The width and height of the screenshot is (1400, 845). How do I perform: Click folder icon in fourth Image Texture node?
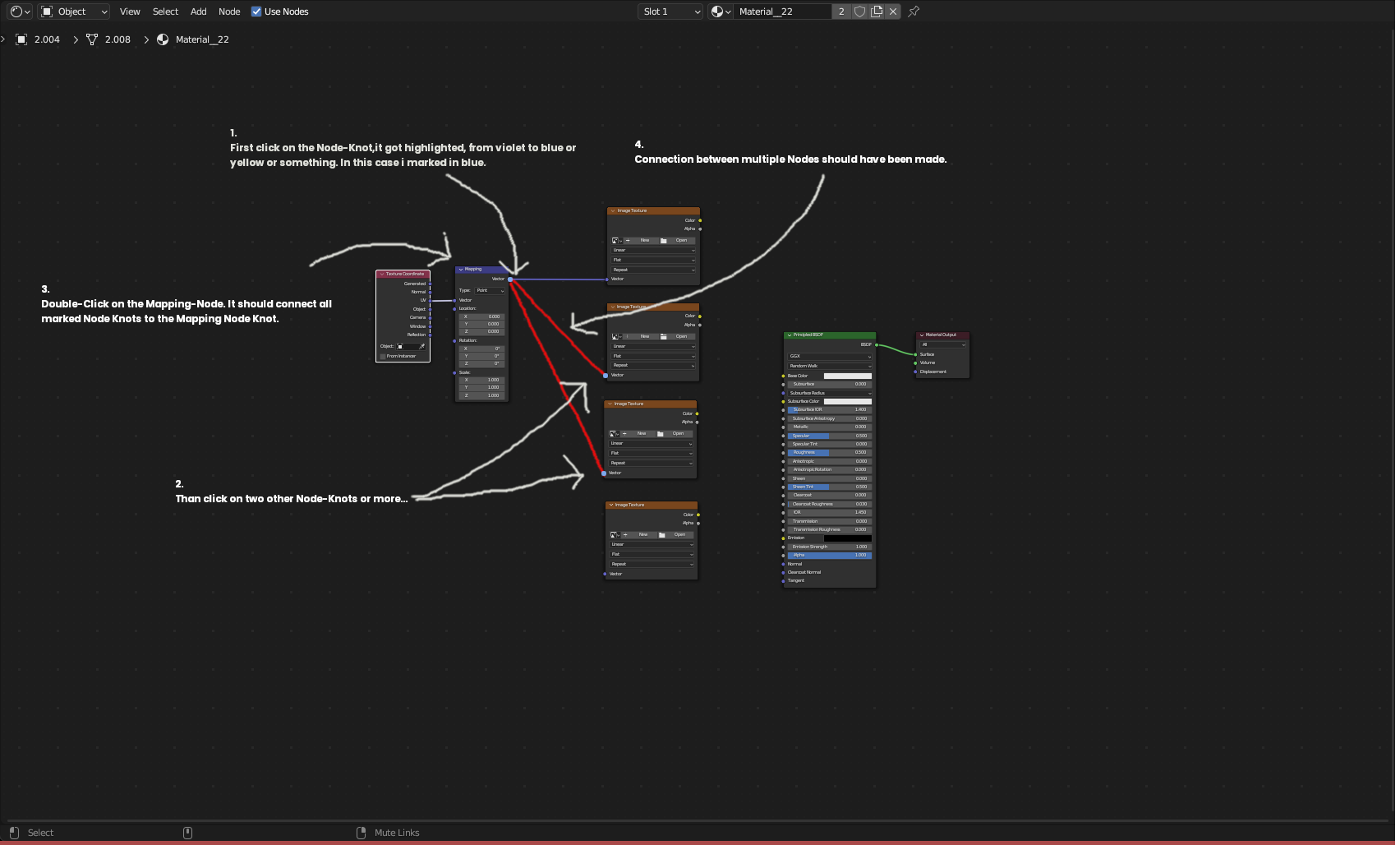click(661, 535)
